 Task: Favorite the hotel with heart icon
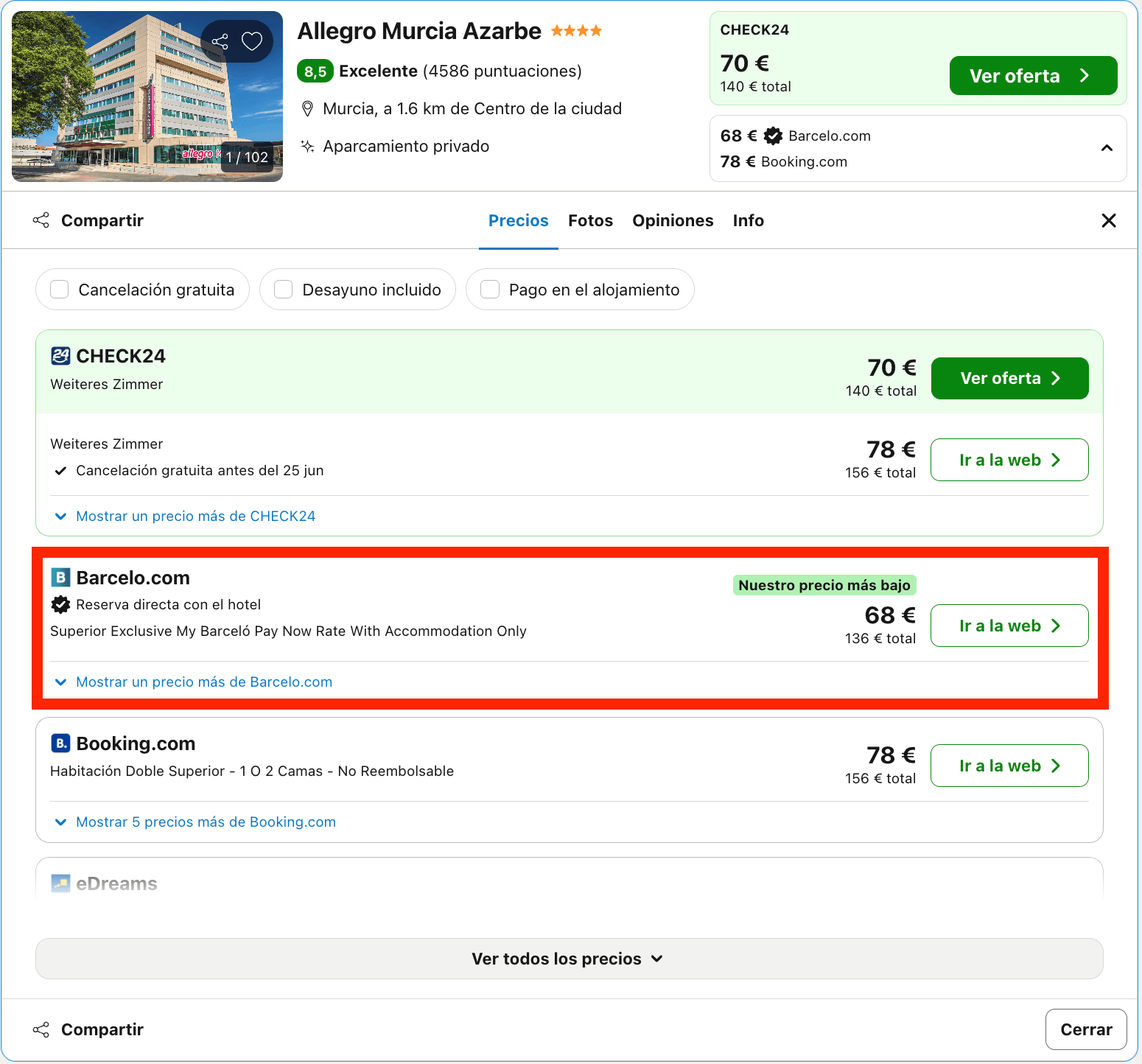pos(252,41)
